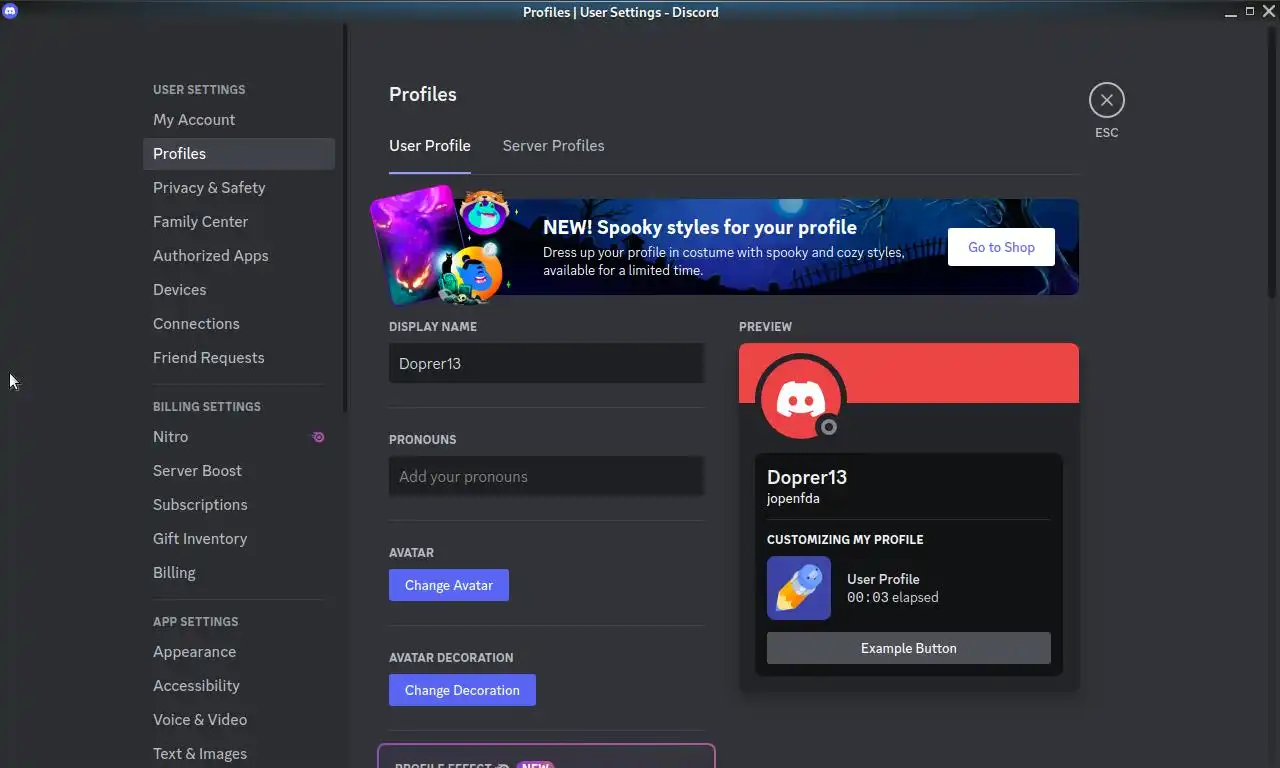Switch to the User Profile tab
Viewport: 1280px width, 768px height.
click(429, 146)
